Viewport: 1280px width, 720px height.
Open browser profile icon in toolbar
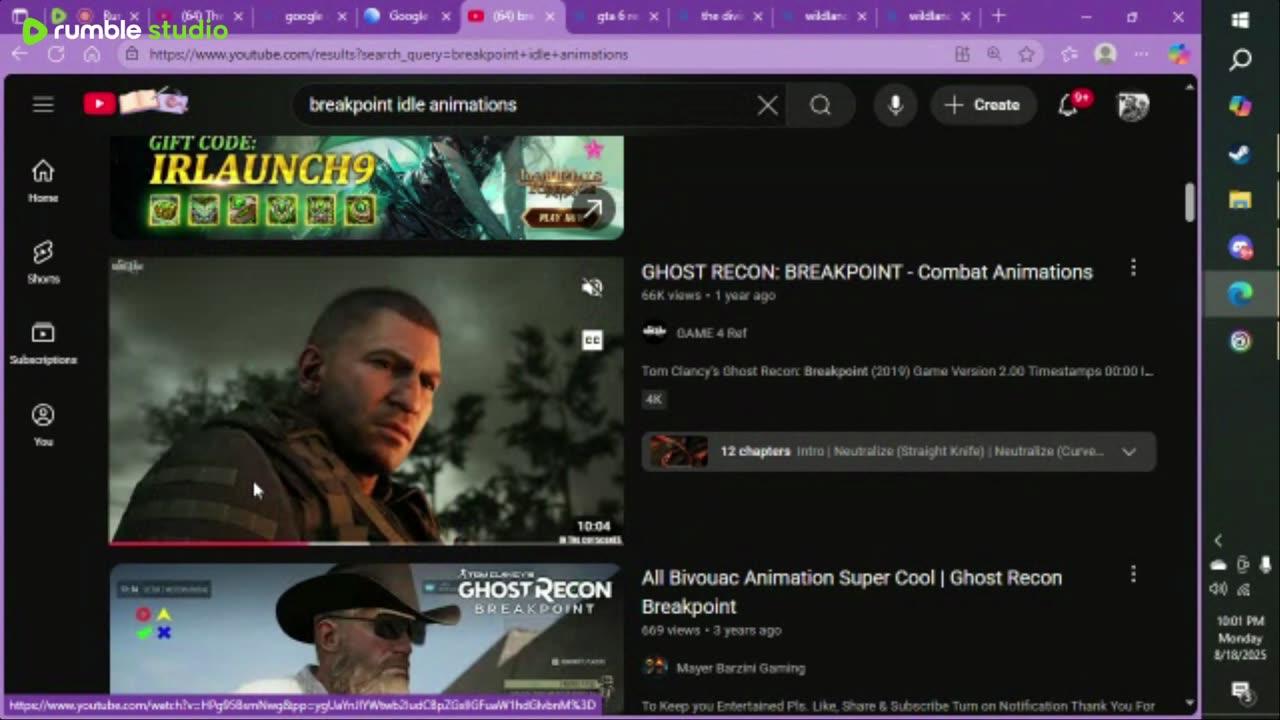(1105, 54)
